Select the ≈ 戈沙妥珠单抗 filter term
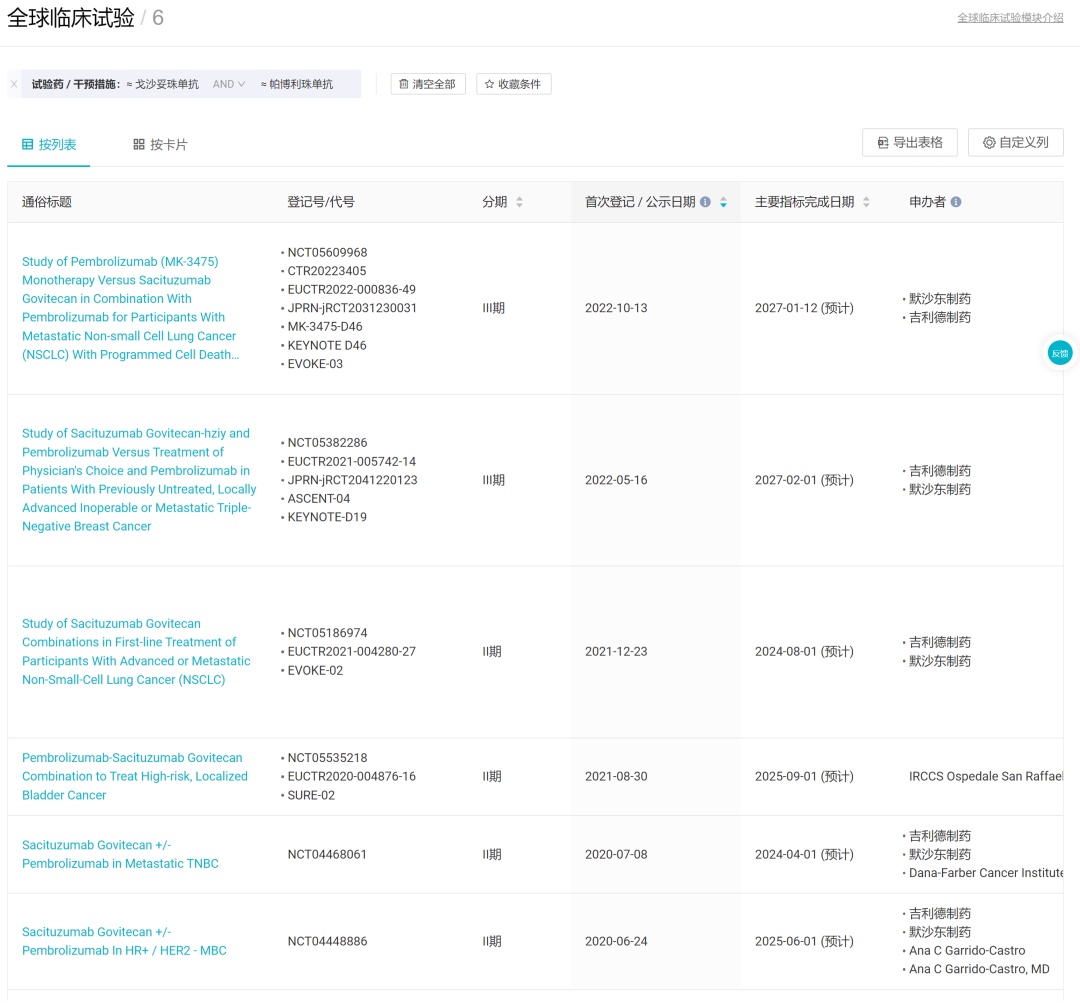The height and width of the screenshot is (1007, 1080). pos(163,84)
